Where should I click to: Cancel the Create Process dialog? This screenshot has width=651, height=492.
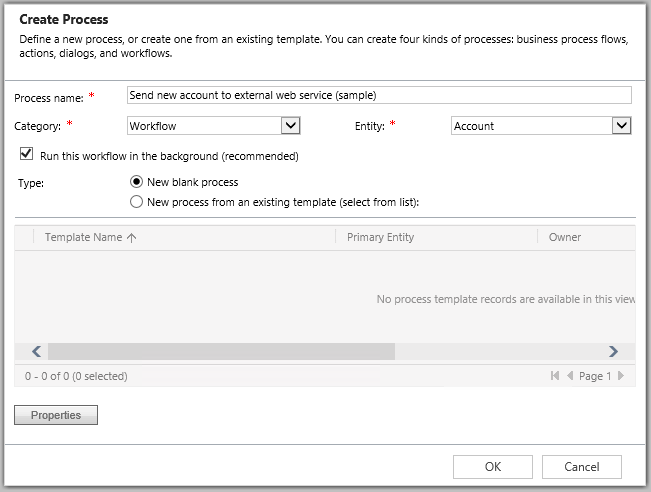coord(582,467)
